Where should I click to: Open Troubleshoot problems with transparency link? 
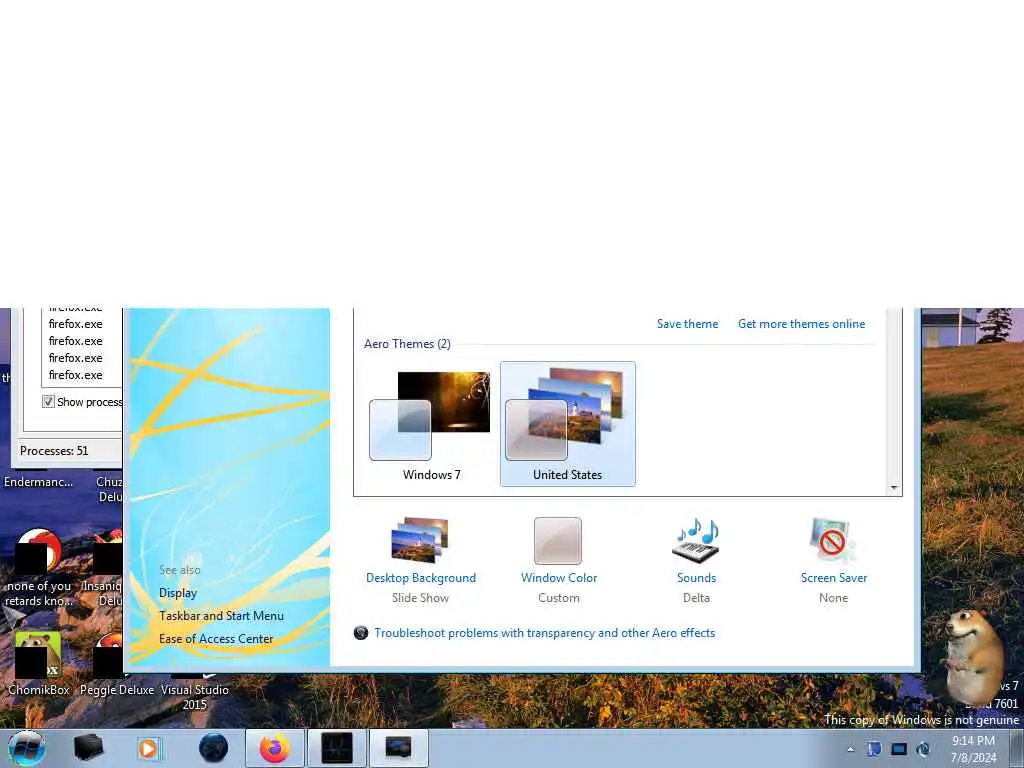(x=544, y=633)
